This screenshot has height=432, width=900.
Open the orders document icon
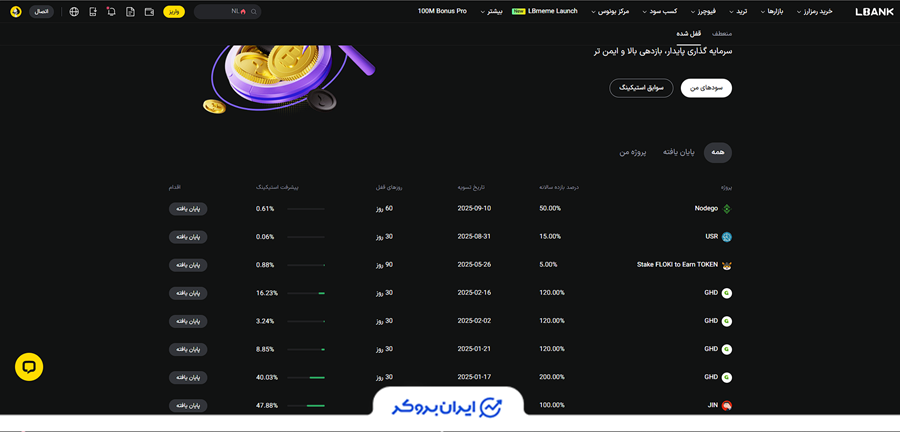(x=130, y=12)
